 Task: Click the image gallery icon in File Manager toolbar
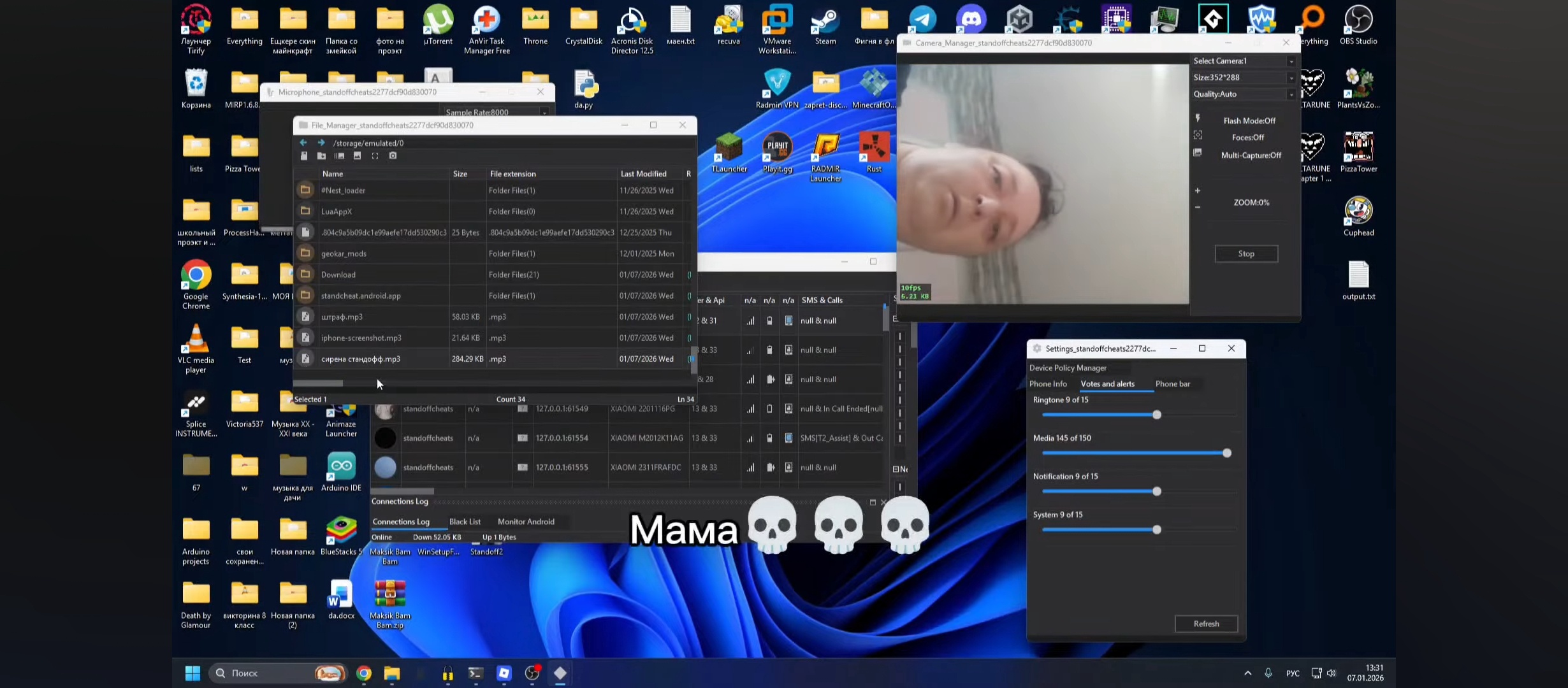pos(357,156)
